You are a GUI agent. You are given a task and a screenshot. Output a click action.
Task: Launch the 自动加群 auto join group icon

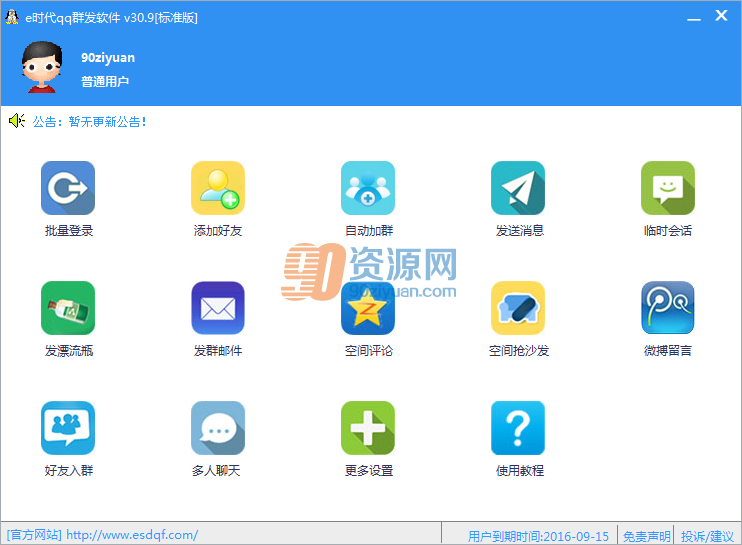[368, 188]
